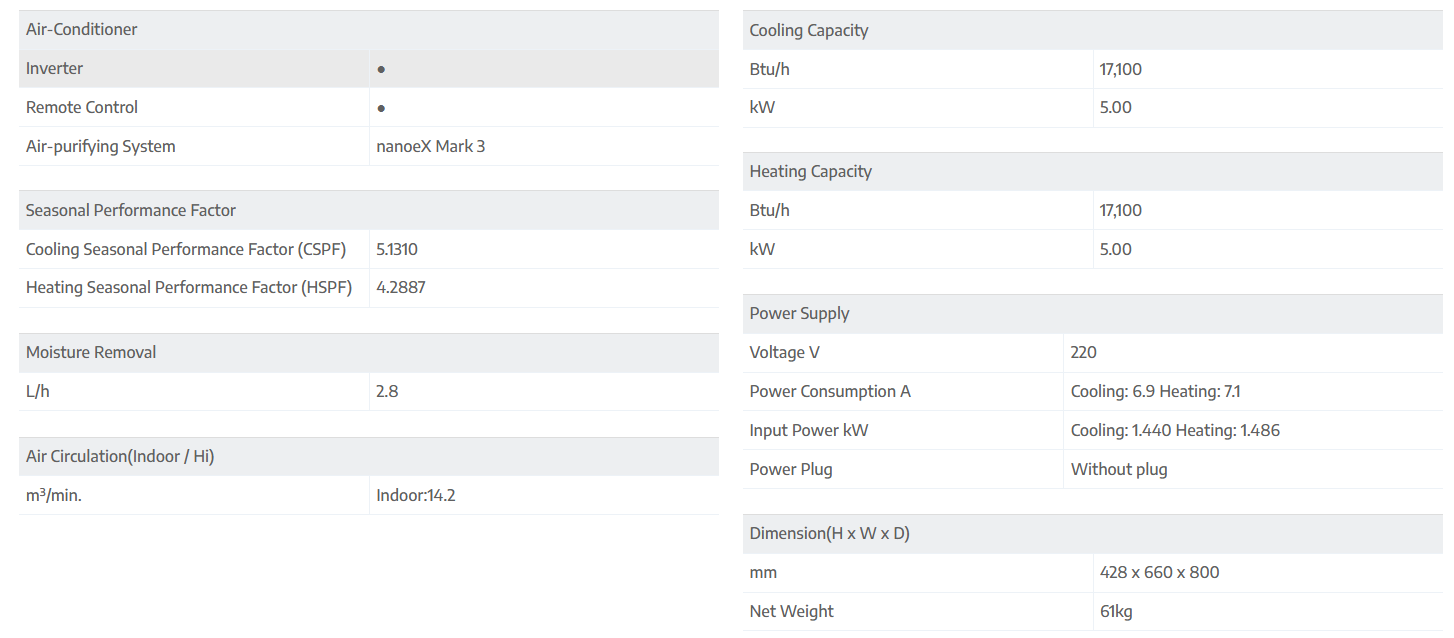This screenshot has height=638, width=1454.
Task: Click the Remote Control bullet dot indicator
Action: [381, 108]
